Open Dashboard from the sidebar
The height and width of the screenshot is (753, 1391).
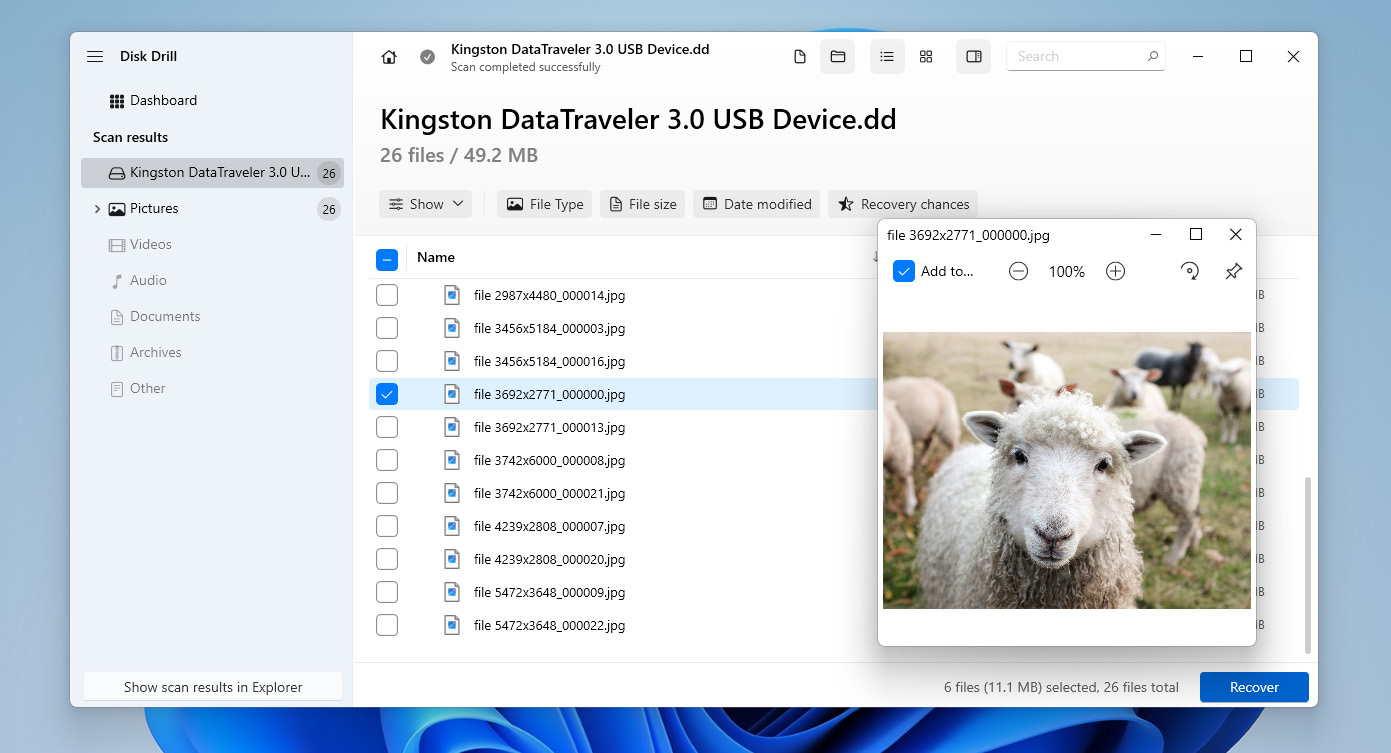point(153,101)
